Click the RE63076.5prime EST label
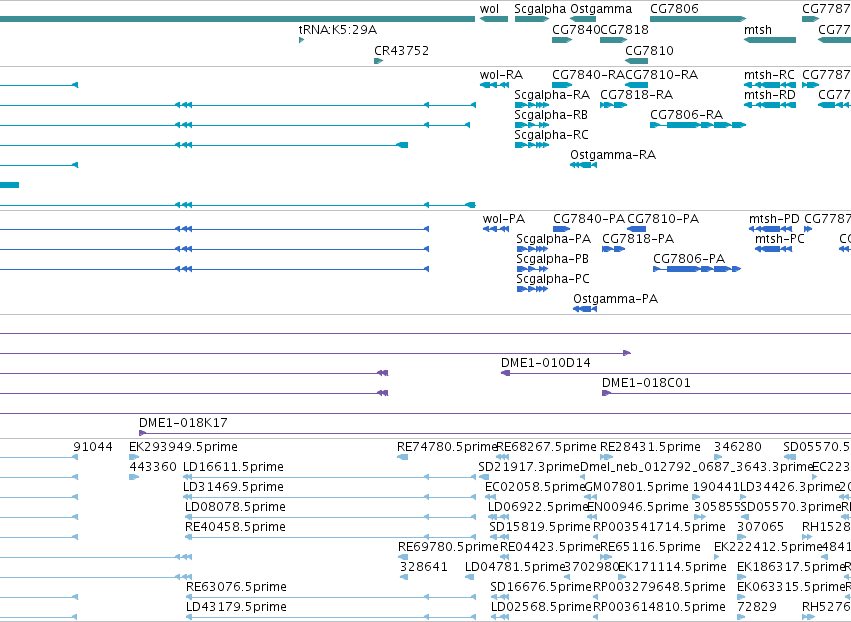851x622 pixels. [x=236, y=587]
